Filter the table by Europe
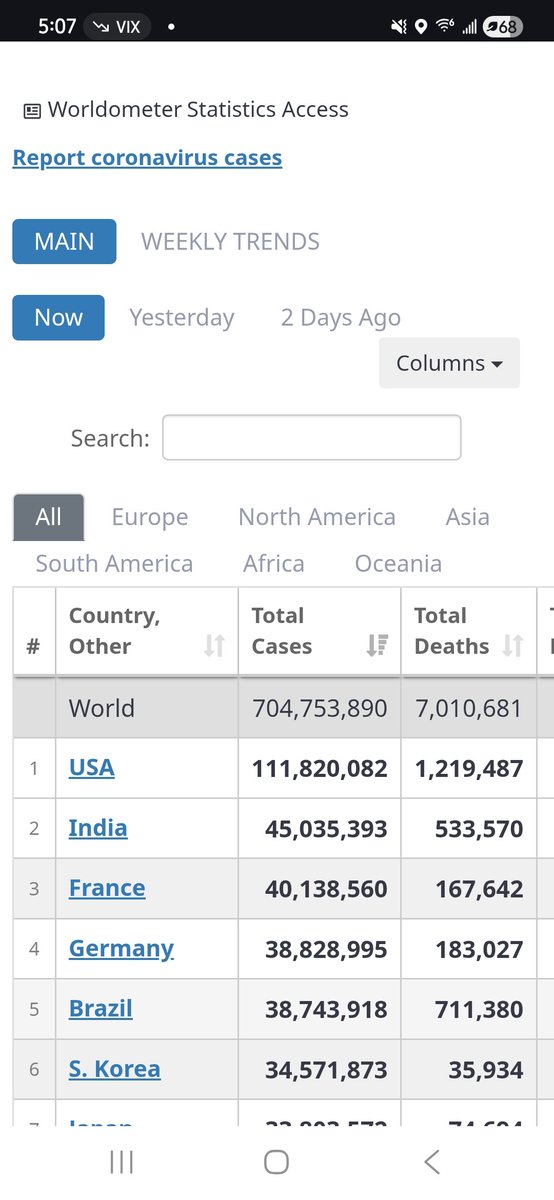This screenshot has height=1200, width=554. tap(150, 517)
